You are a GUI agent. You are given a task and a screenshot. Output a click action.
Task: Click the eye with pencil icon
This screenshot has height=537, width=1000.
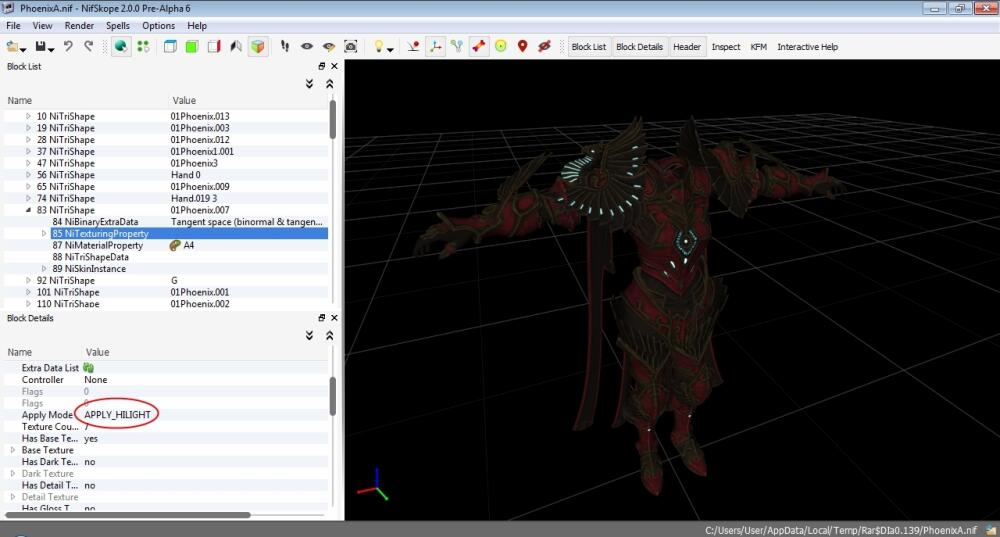[x=328, y=47]
